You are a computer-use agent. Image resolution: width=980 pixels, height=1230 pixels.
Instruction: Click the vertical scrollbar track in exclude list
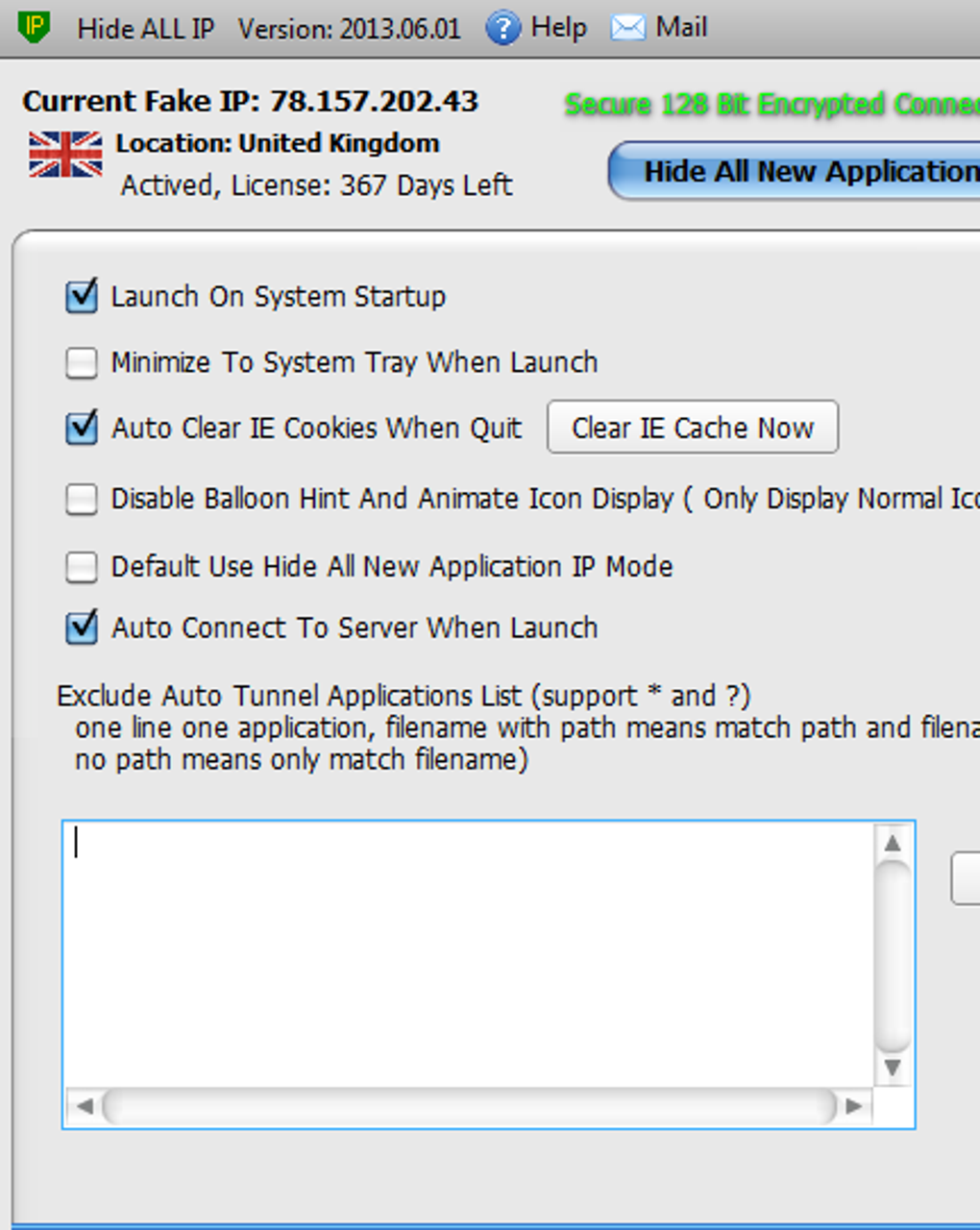pos(893,956)
